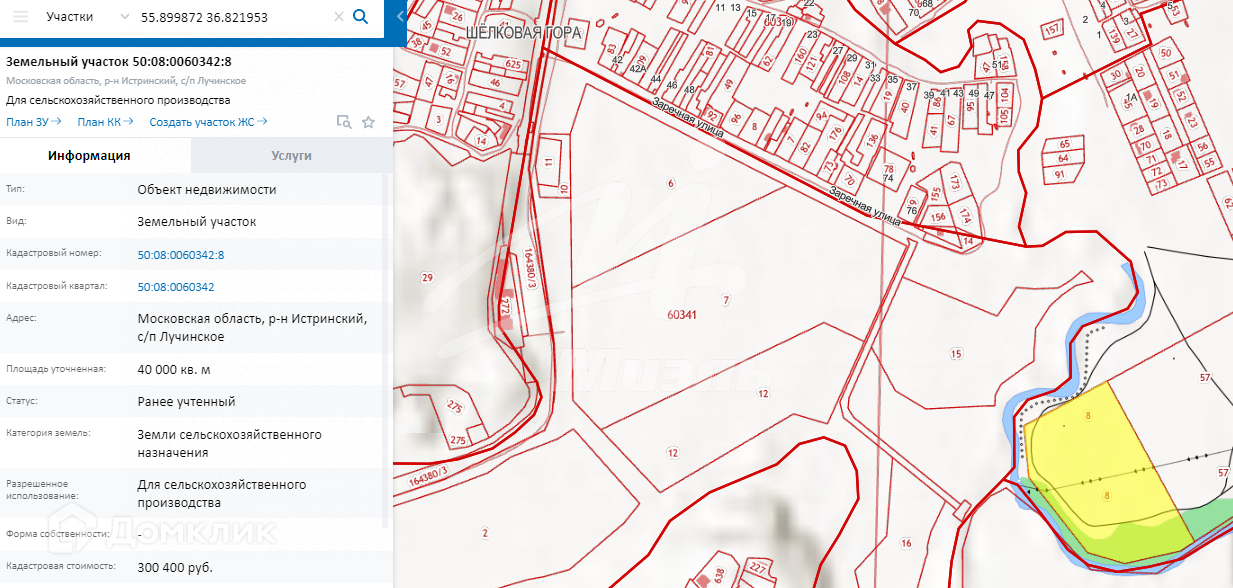
Task: Switch to the Услуги tab
Action: [291, 156]
